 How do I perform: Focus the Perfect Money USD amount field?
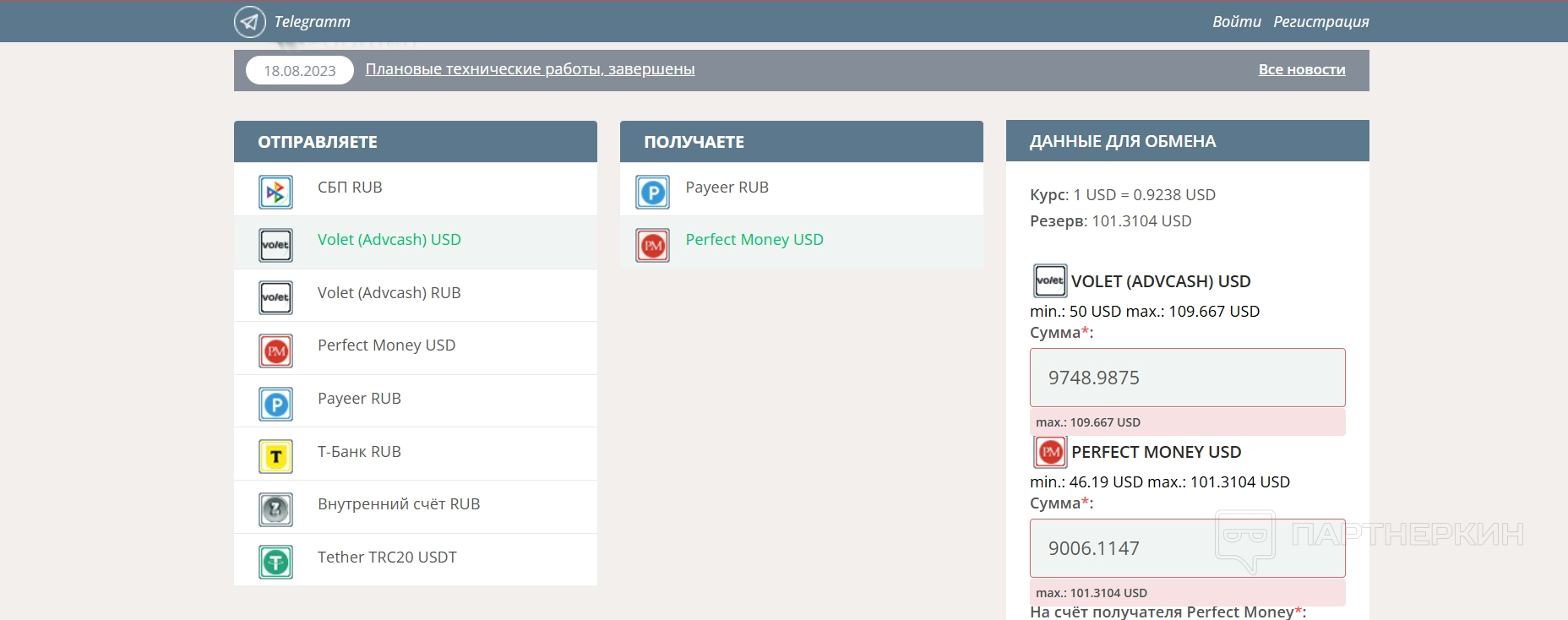pyautogui.click(x=1188, y=548)
